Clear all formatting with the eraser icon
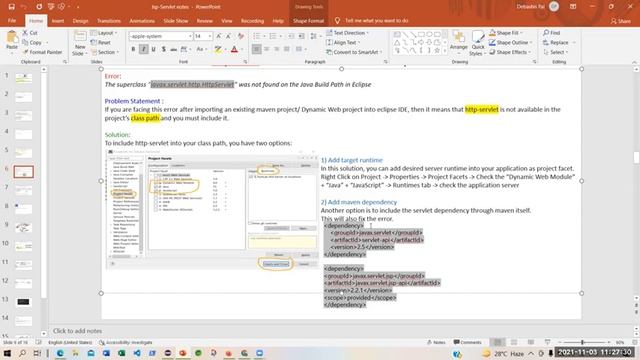640x360 pixels. pos(241,36)
